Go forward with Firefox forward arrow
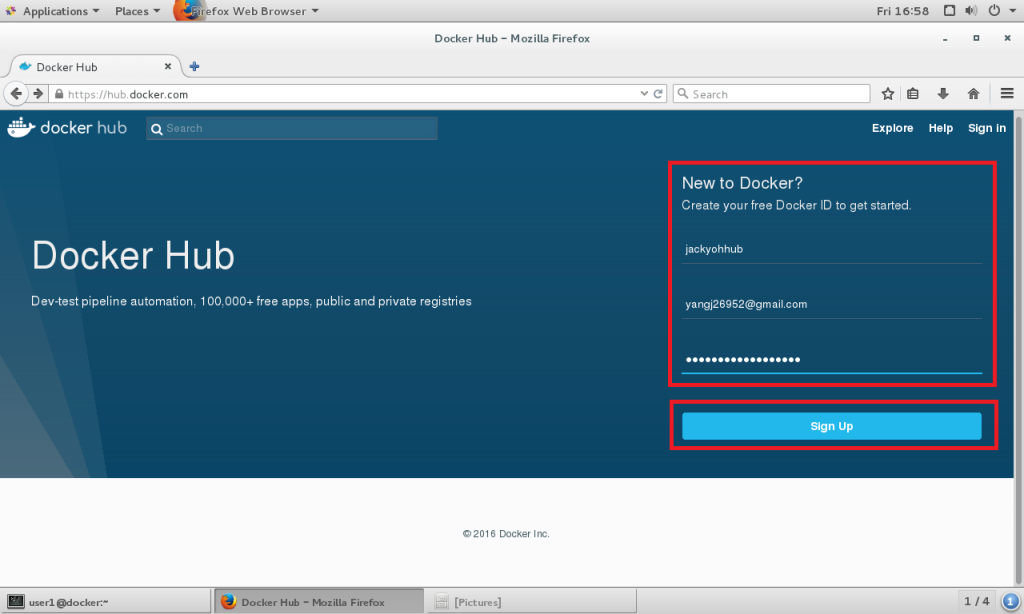 click(38, 94)
